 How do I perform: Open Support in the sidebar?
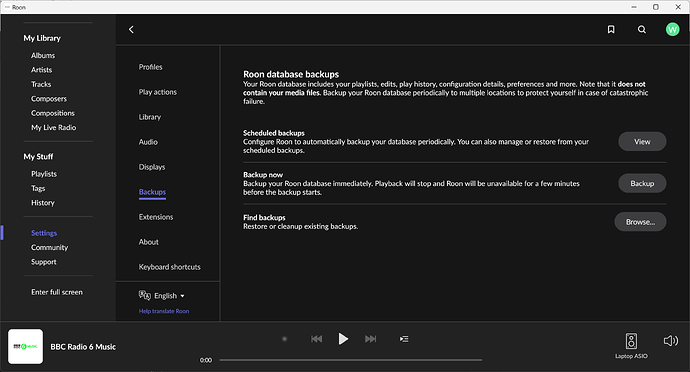click(x=44, y=262)
